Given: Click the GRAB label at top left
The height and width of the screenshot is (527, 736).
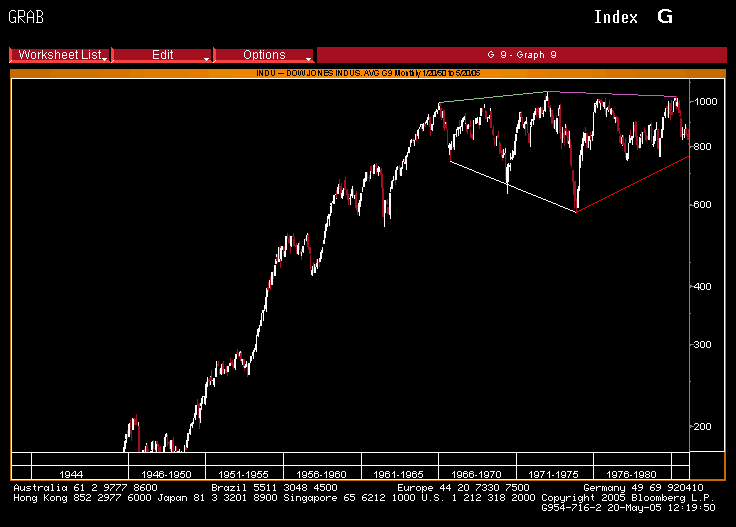Looking at the screenshot, I should 26,17.
